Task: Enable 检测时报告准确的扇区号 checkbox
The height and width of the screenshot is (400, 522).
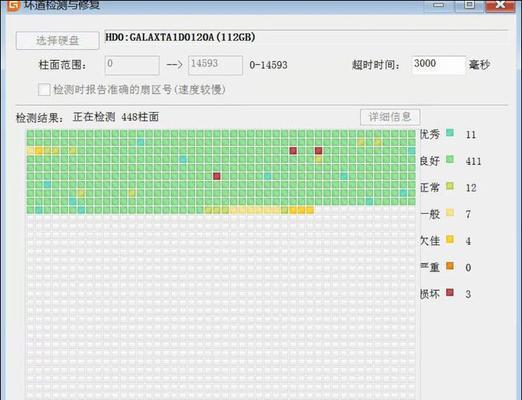Action: pos(44,90)
